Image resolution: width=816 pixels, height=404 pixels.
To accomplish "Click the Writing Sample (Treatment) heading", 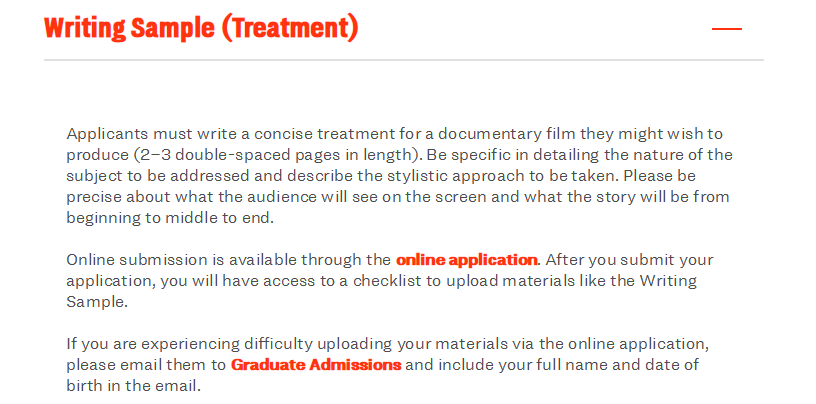I will click(200, 28).
